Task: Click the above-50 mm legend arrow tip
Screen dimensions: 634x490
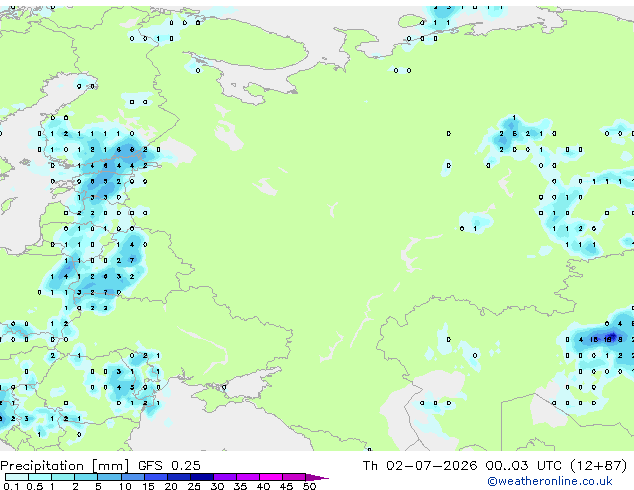Action: tap(317, 477)
